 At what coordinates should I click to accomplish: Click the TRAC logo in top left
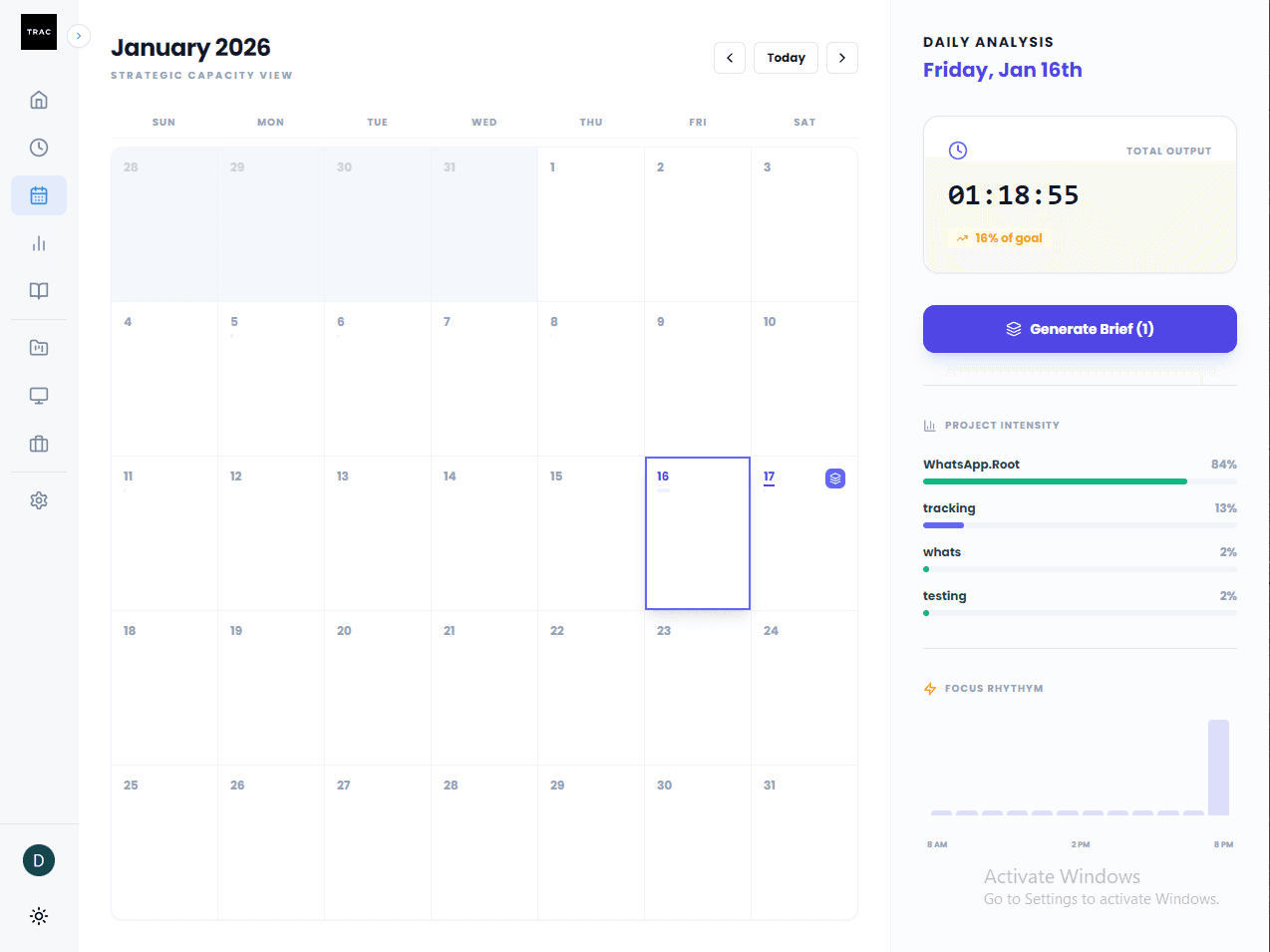(x=38, y=31)
